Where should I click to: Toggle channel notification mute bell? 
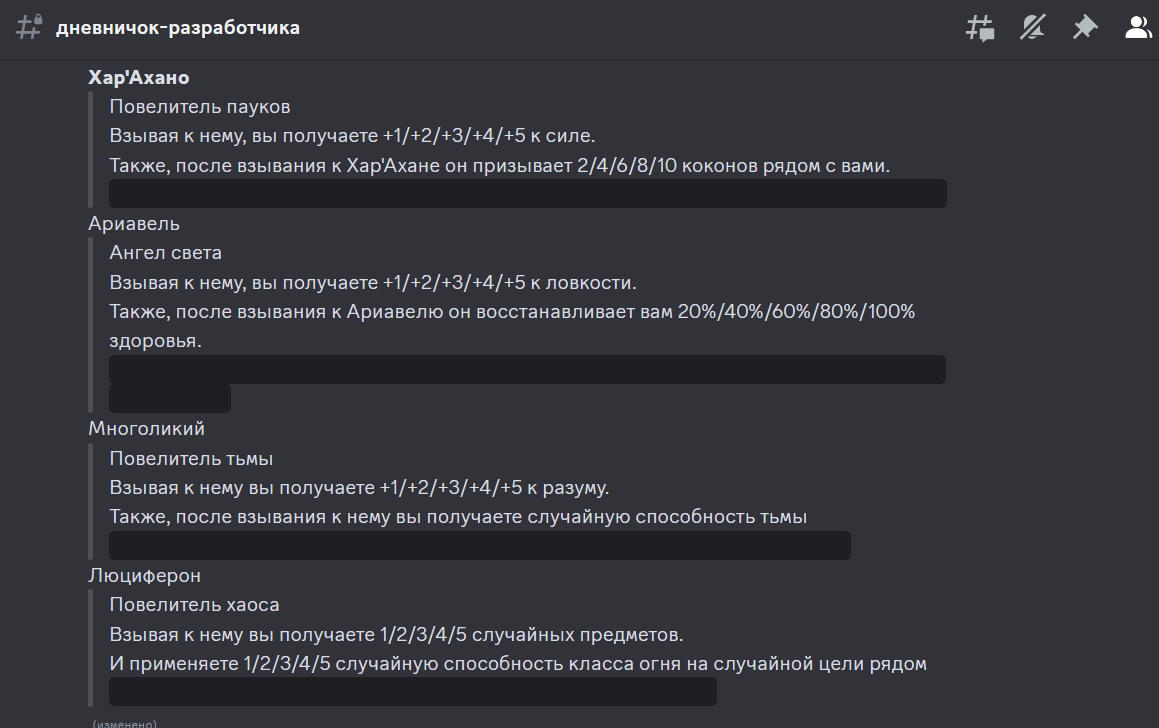pos(1032,28)
